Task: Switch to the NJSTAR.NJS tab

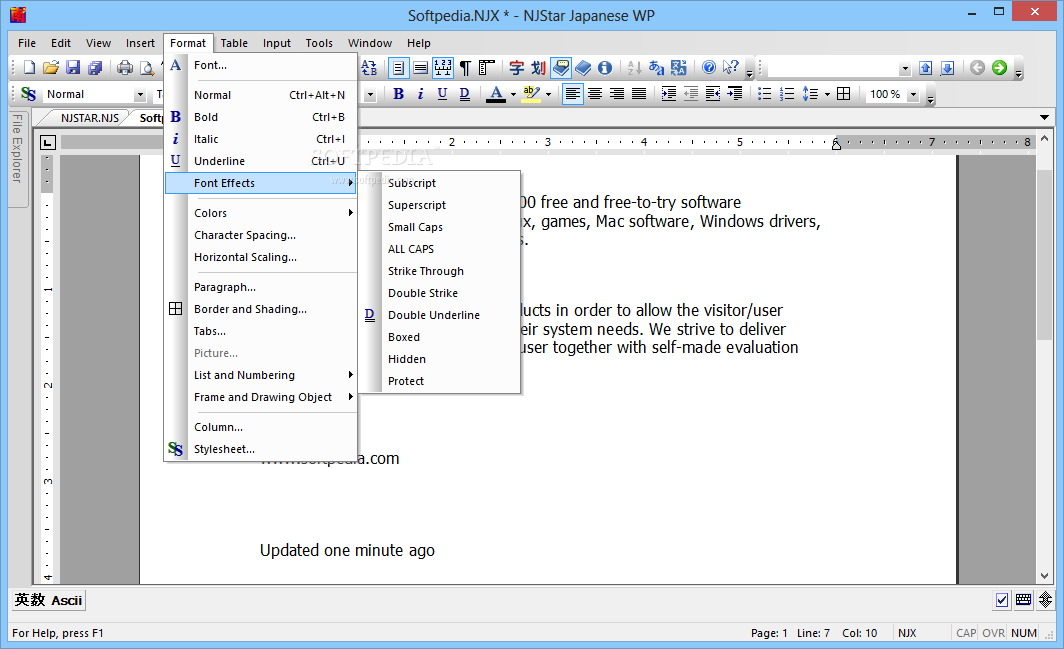Action: click(x=90, y=118)
